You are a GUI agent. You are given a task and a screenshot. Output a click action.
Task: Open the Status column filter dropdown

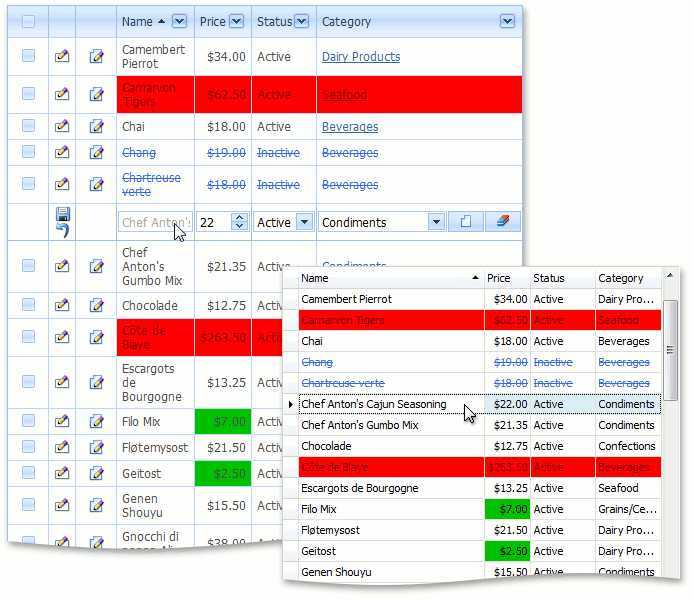coord(301,21)
